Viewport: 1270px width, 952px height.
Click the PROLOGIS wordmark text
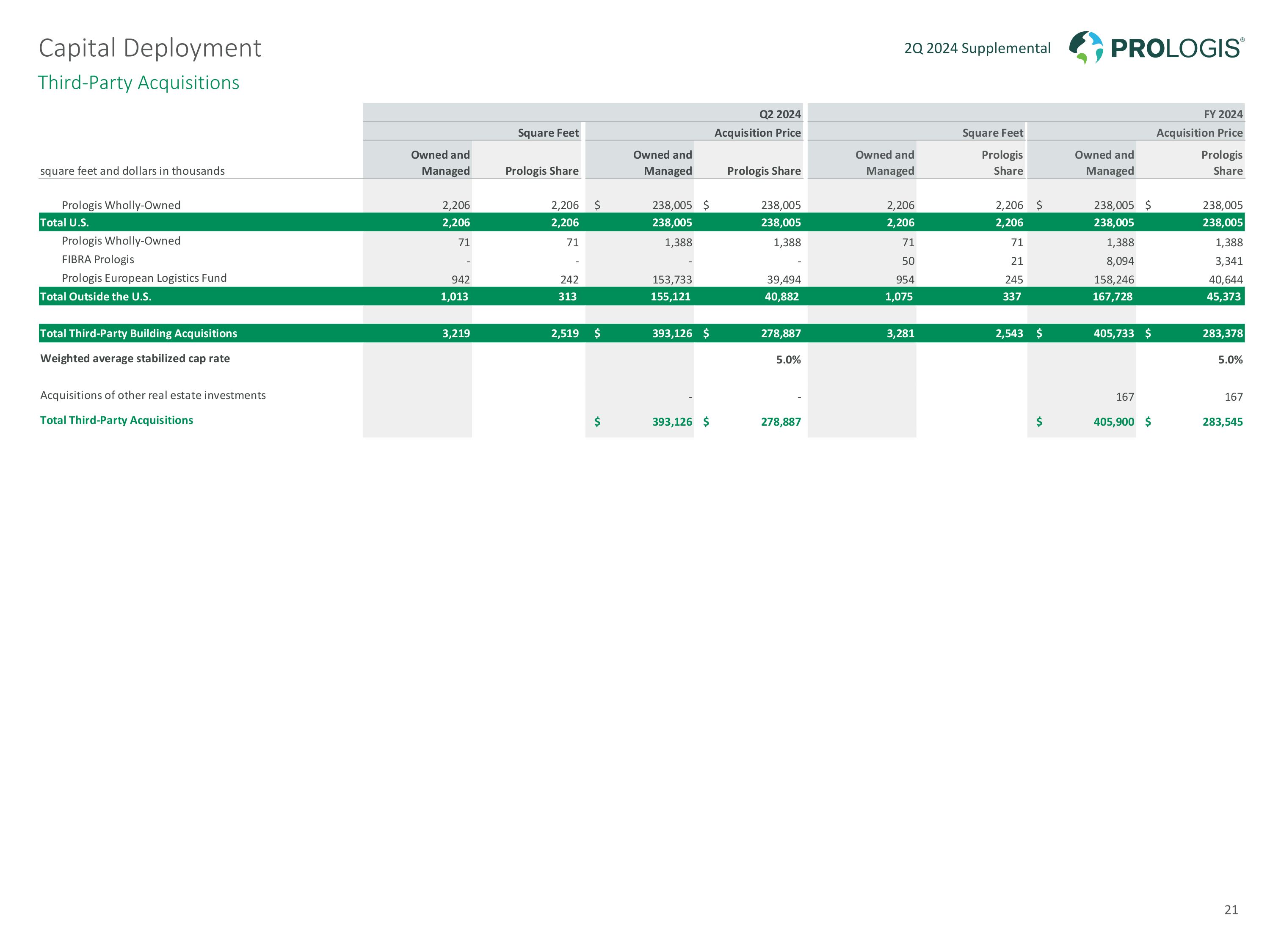coord(1177,48)
